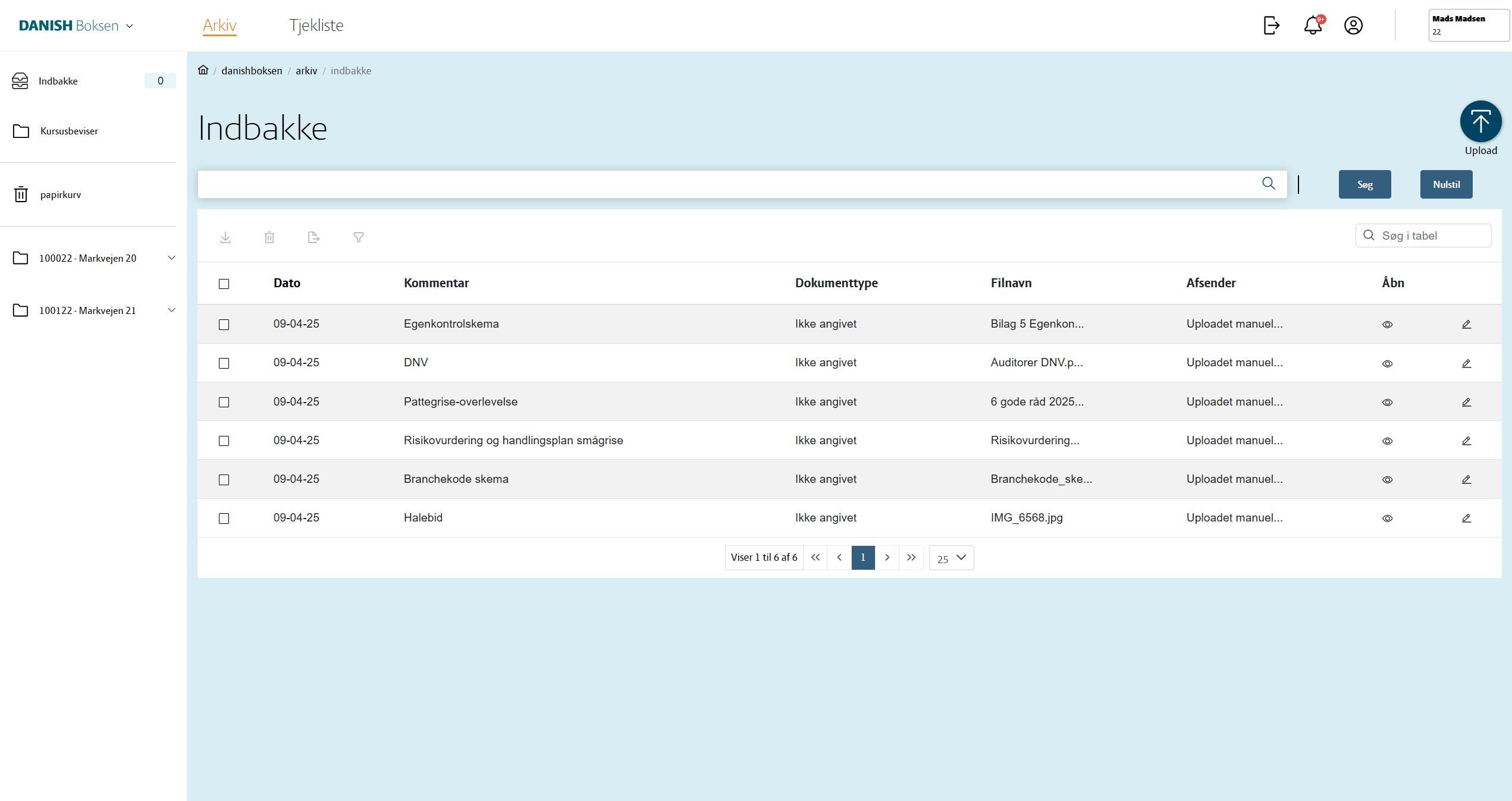1512x801 pixels.
Task: Focus the Søg i tabel field
Action: click(1431, 235)
